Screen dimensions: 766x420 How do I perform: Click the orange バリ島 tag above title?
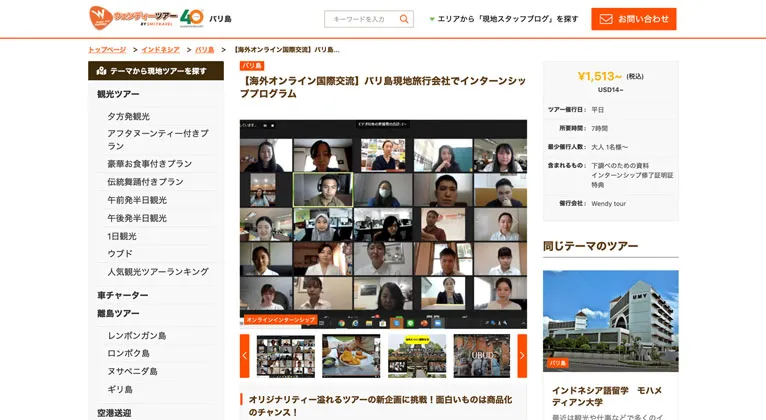252,65
